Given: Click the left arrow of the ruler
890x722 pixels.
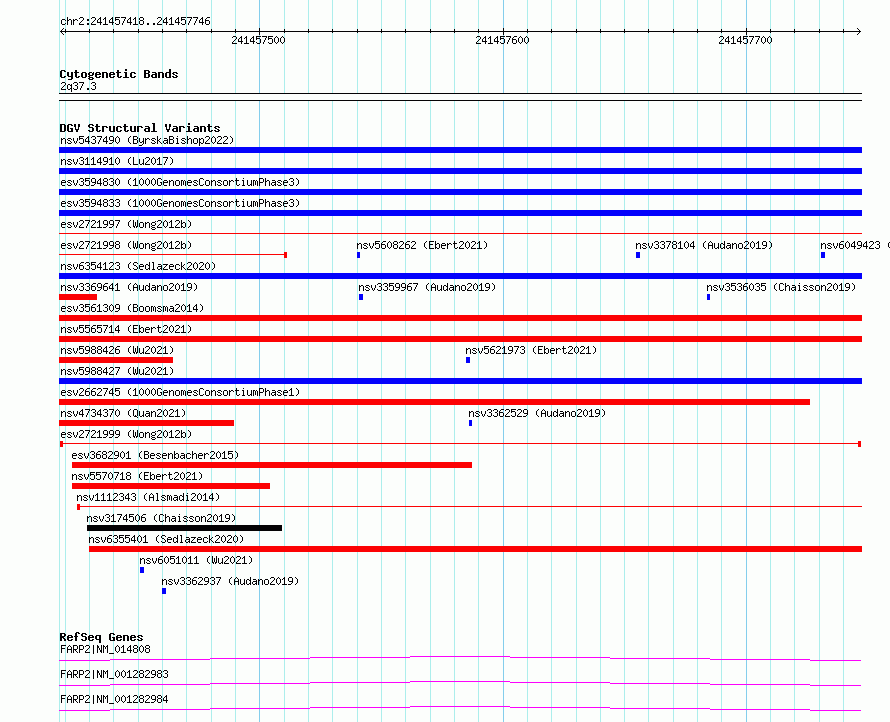Looking at the screenshot, I should [63, 32].
